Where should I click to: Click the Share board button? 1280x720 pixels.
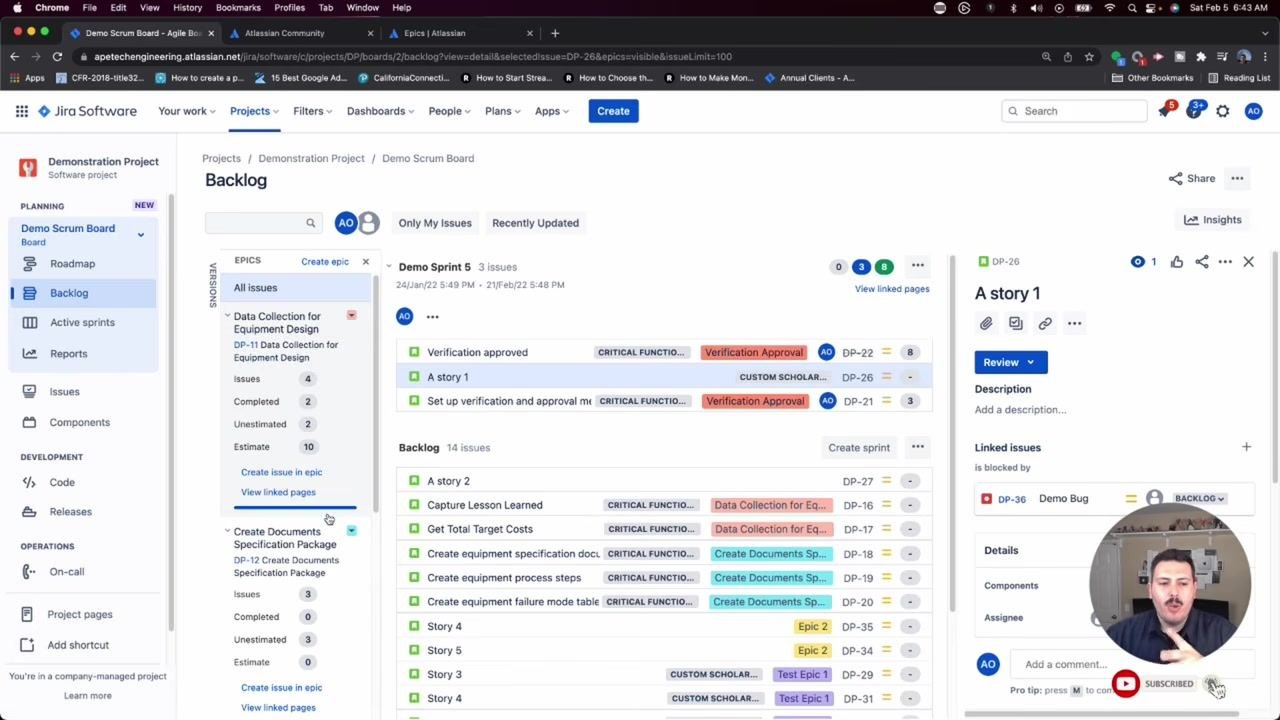[1192, 178]
